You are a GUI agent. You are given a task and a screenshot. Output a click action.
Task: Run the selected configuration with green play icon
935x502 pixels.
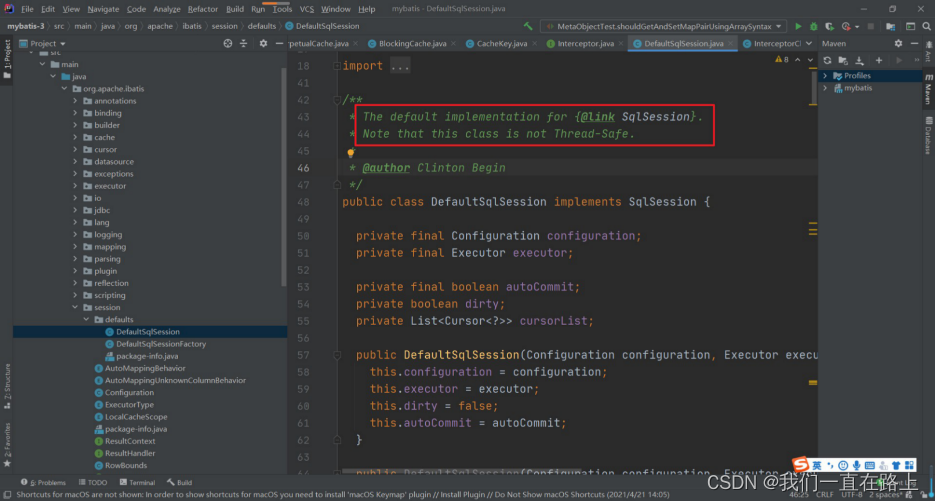point(798,26)
